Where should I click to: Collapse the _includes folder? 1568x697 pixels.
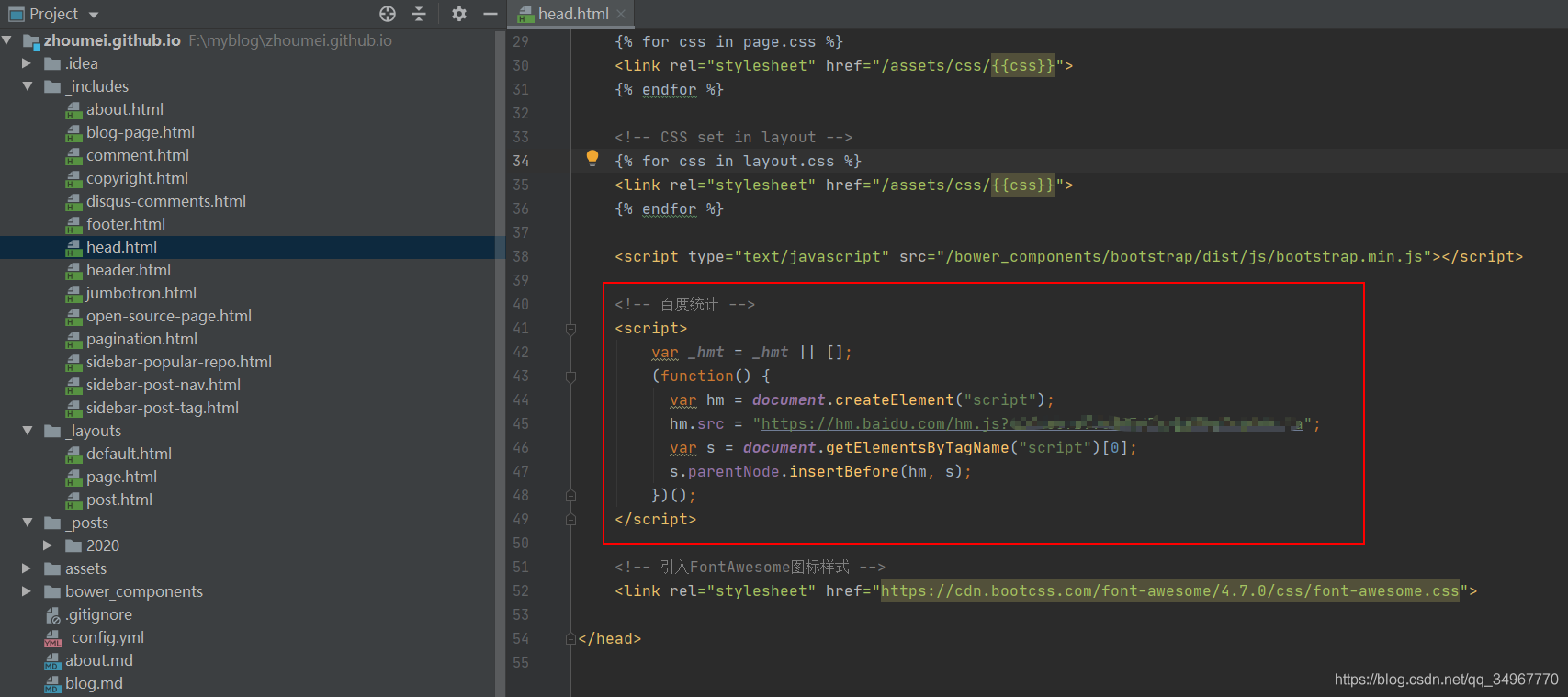pyautogui.click(x=27, y=86)
